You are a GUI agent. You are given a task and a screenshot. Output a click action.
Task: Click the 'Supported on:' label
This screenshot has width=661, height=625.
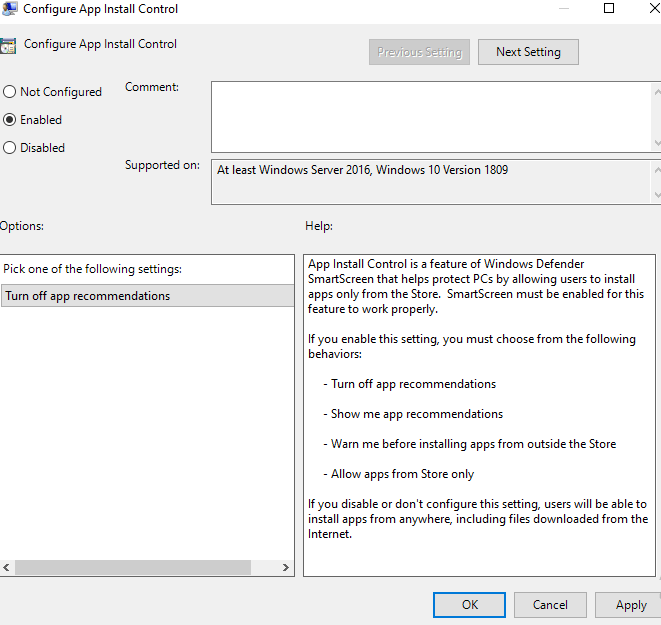click(162, 165)
